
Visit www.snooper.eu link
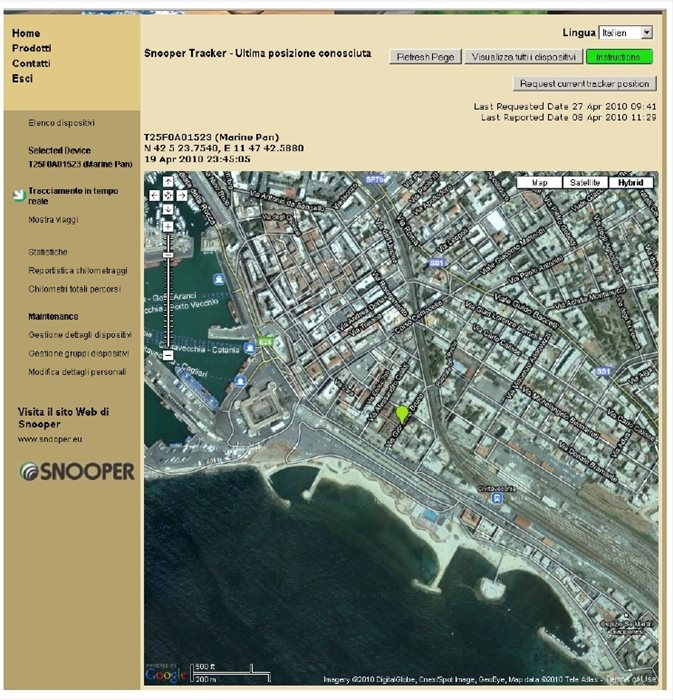tap(50, 439)
